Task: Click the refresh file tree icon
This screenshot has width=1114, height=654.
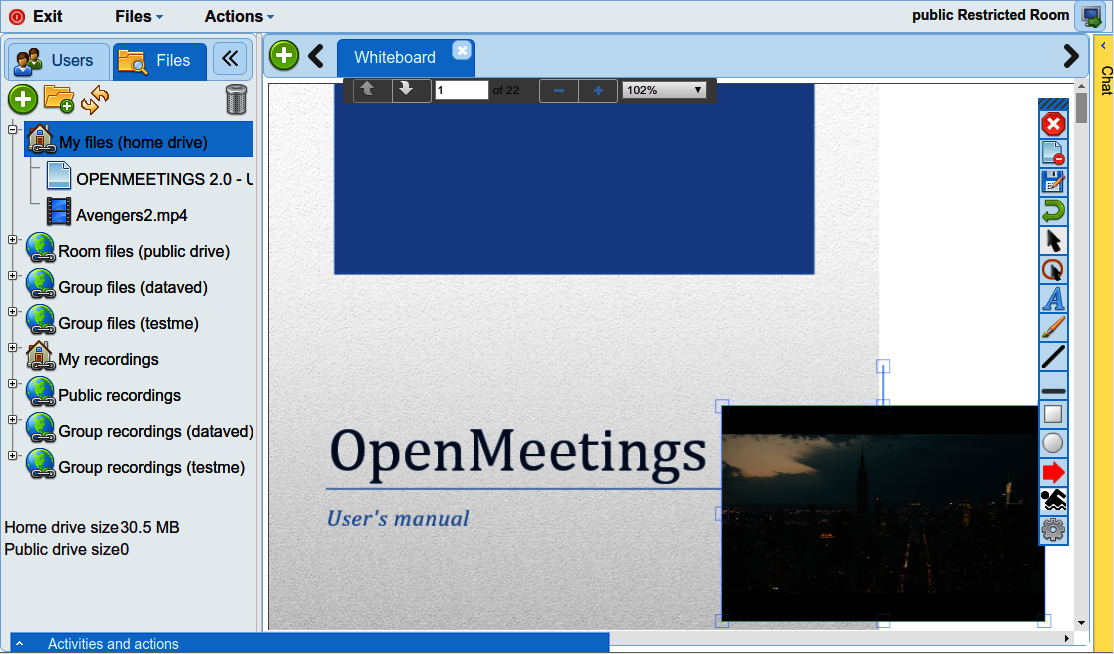Action: (94, 99)
